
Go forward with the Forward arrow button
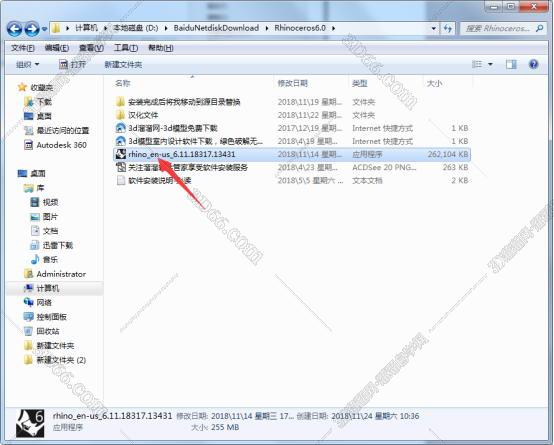point(32,29)
